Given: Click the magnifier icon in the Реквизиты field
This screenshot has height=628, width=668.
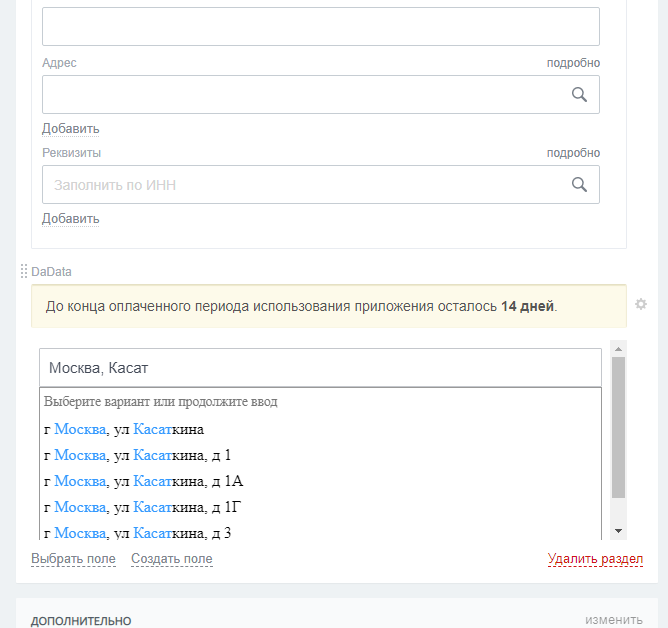Looking at the screenshot, I should coord(579,185).
